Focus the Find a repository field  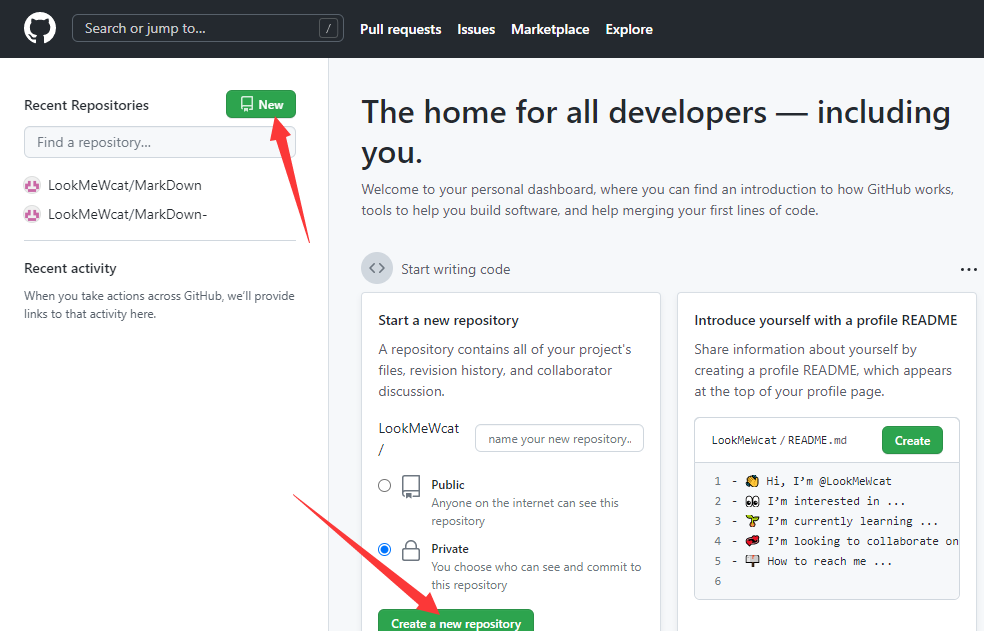point(159,143)
